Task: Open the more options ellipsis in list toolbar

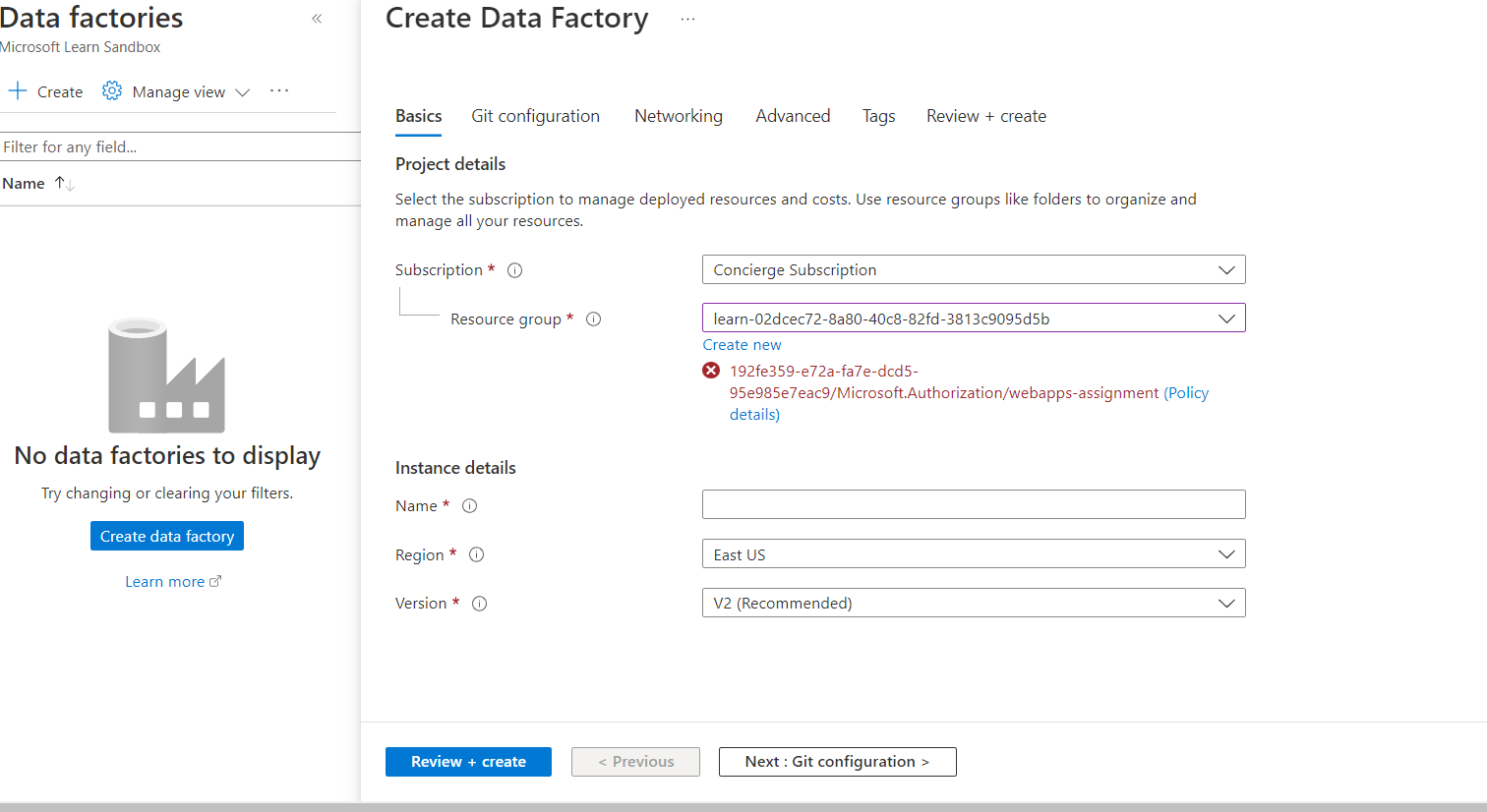Action: pyautogui.click(x=279, y=91)
